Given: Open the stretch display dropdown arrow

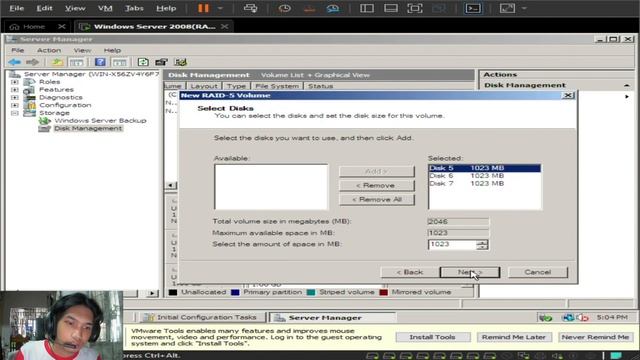Looking at the screenshot, I should click(x=524, y=8).
